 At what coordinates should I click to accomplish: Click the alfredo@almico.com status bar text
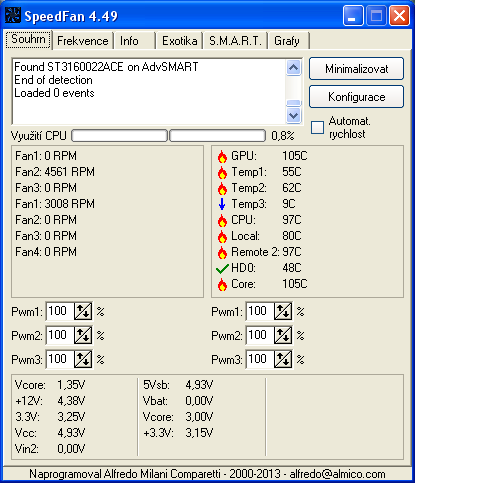click(337, 474)
